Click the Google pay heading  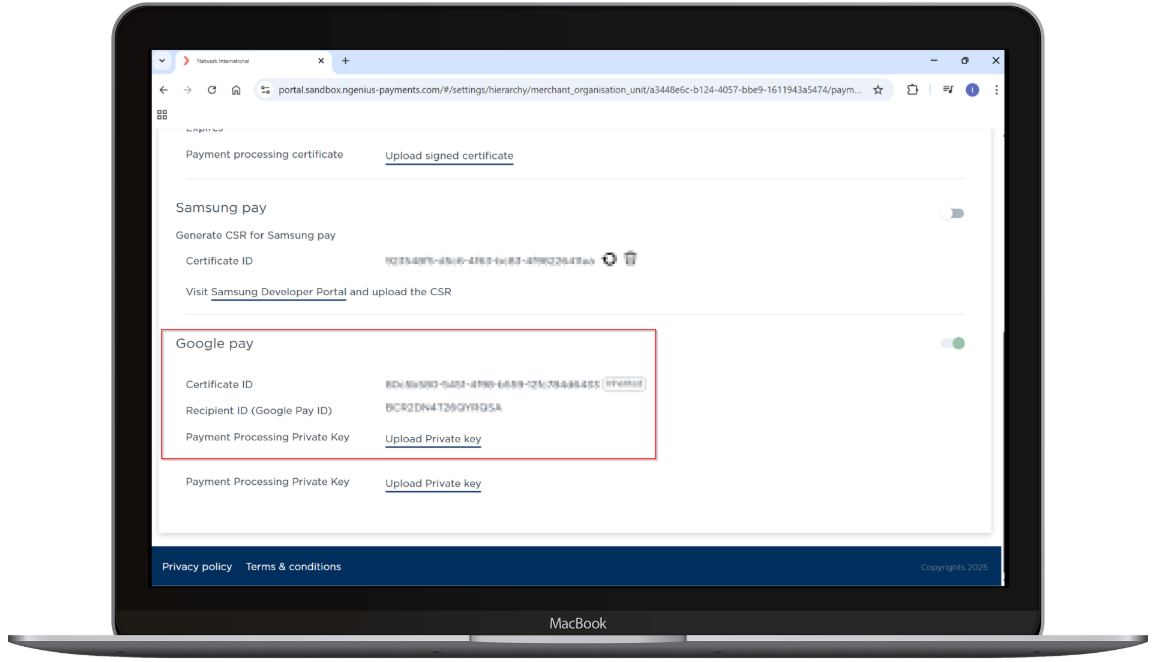(x=214, y=344)
